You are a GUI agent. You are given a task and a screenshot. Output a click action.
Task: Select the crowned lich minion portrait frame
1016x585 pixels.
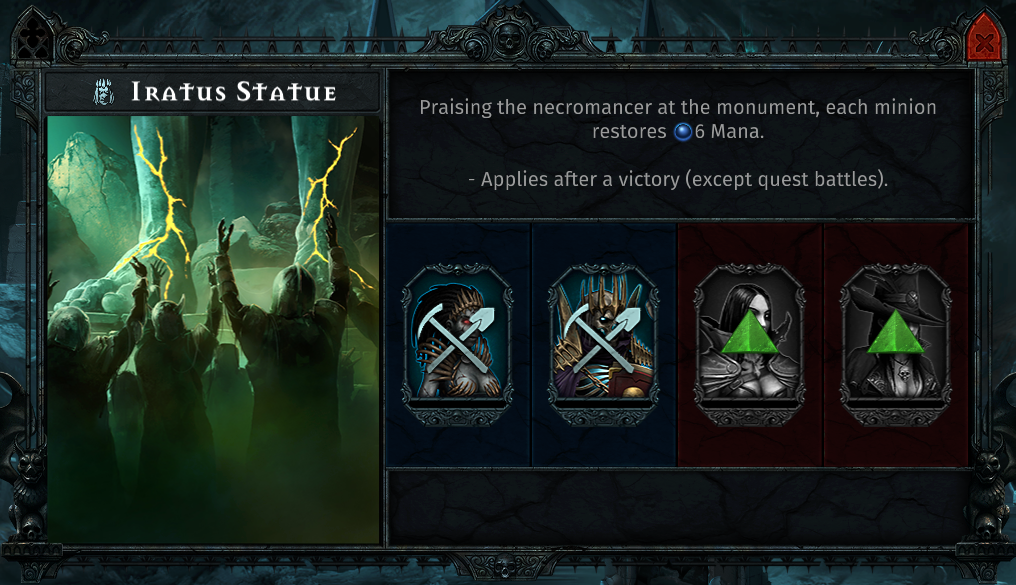pyautogui.click(x=604, y=344)
